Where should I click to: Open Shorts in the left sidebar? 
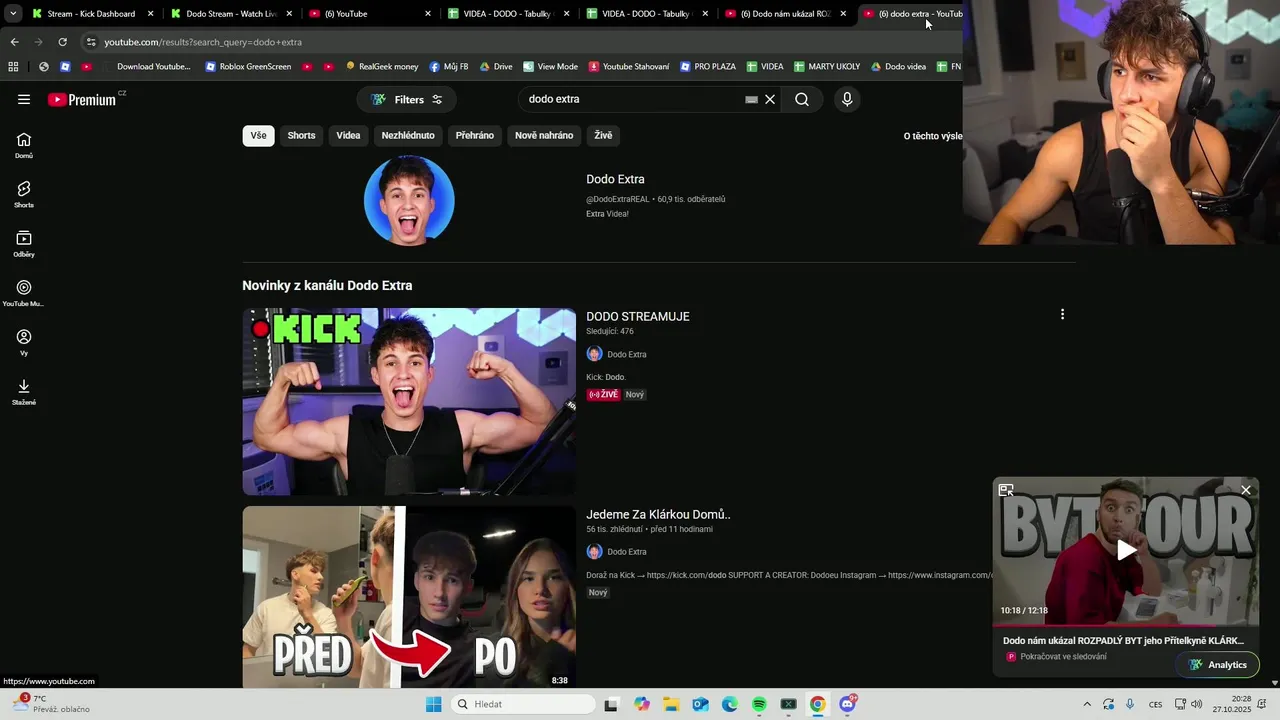[24, 195]
